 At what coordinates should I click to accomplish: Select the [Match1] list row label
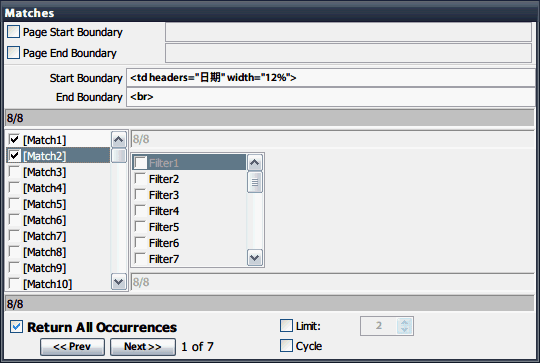pyautogui.click(x=44, y=140)
